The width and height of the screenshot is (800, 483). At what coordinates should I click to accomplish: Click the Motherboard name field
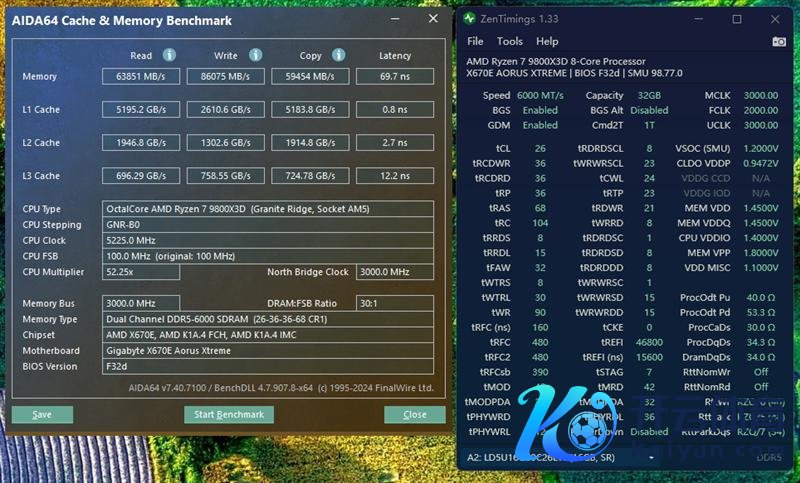click(x=268, y=351)
